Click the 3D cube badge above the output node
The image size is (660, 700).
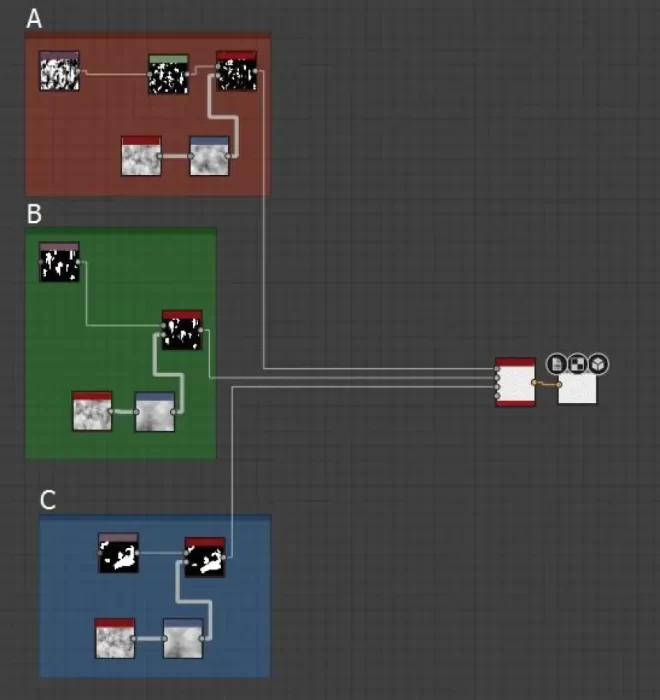pos(598,364)
